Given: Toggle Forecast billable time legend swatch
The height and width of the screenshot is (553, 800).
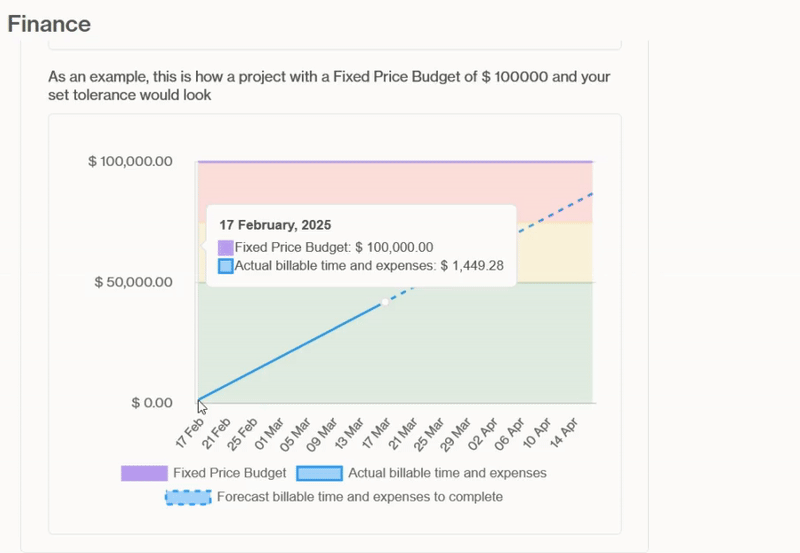Looking at the screenshot, I should [x=187, y=497].
